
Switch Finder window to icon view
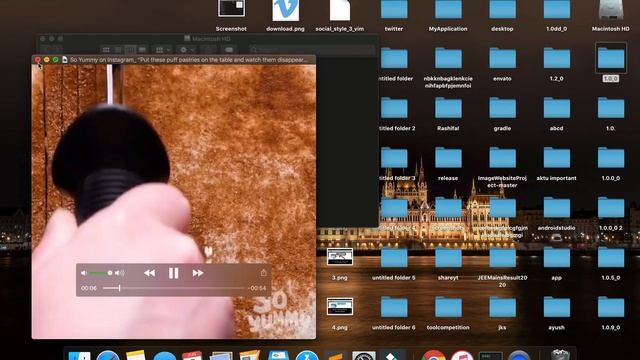pos(106,50)
